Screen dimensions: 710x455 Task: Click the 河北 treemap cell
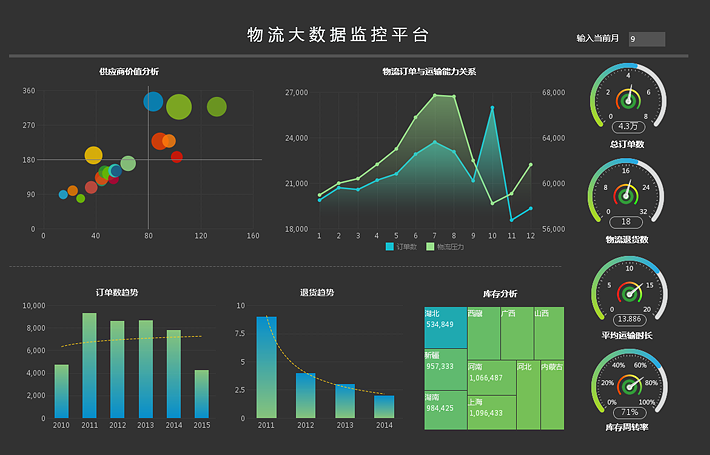pos(528,395)
